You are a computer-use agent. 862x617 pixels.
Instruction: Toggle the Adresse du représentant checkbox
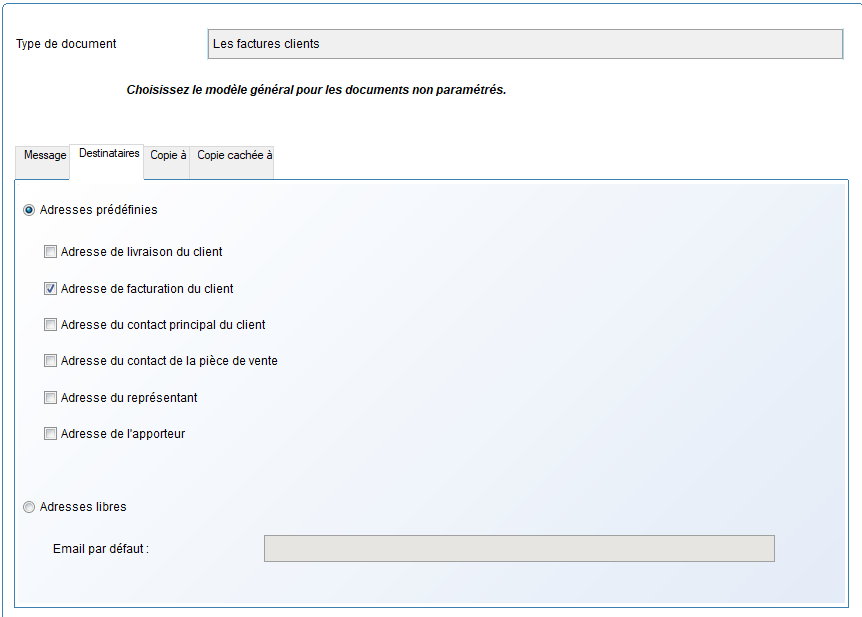pyautogui.click(x=51, y=398)
